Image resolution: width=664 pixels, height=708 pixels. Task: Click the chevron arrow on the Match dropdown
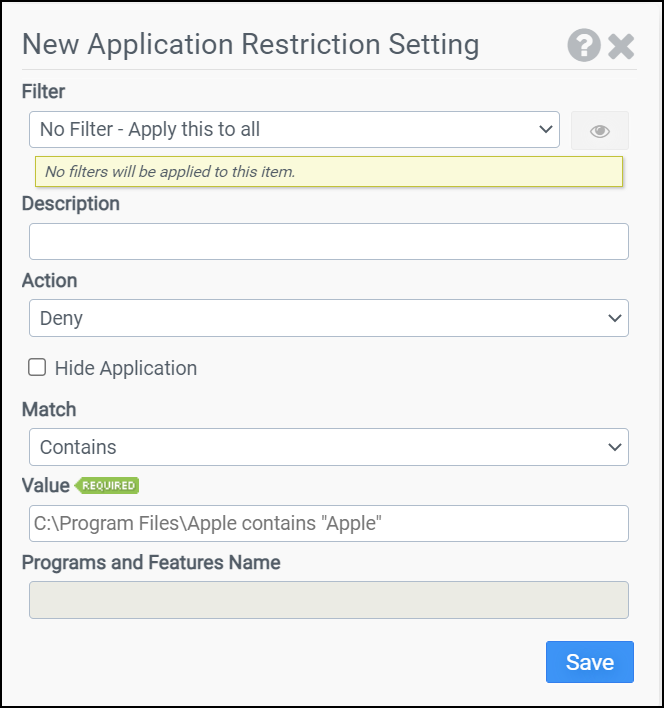tap(614, 447)
